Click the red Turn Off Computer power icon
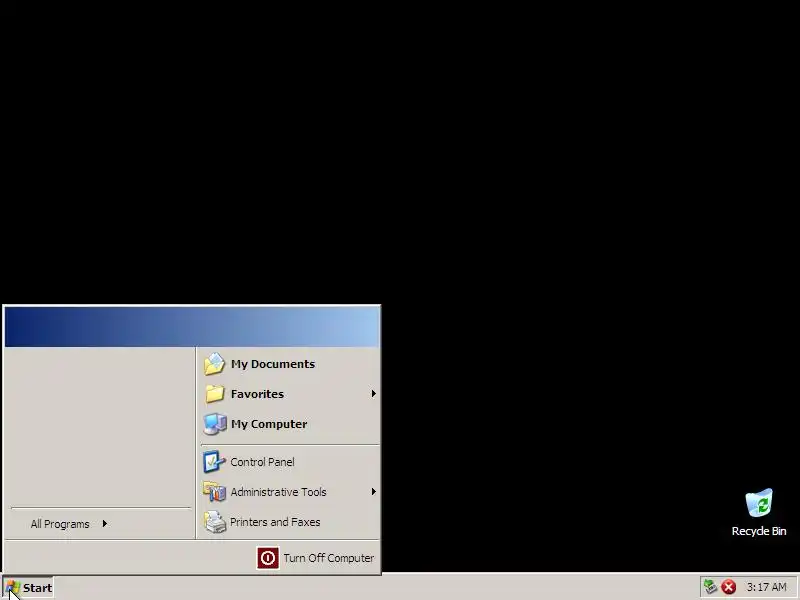 (x=267, y=558)
